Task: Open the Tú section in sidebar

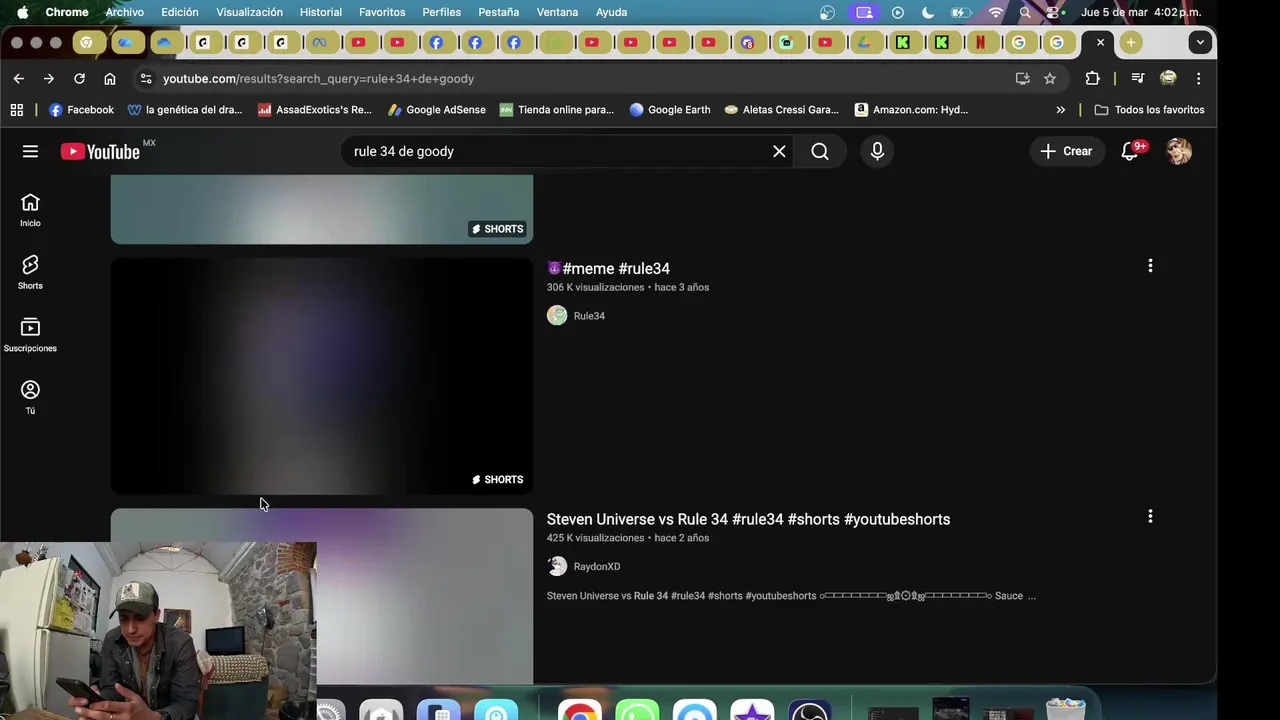Action: (x=30, y=397)
